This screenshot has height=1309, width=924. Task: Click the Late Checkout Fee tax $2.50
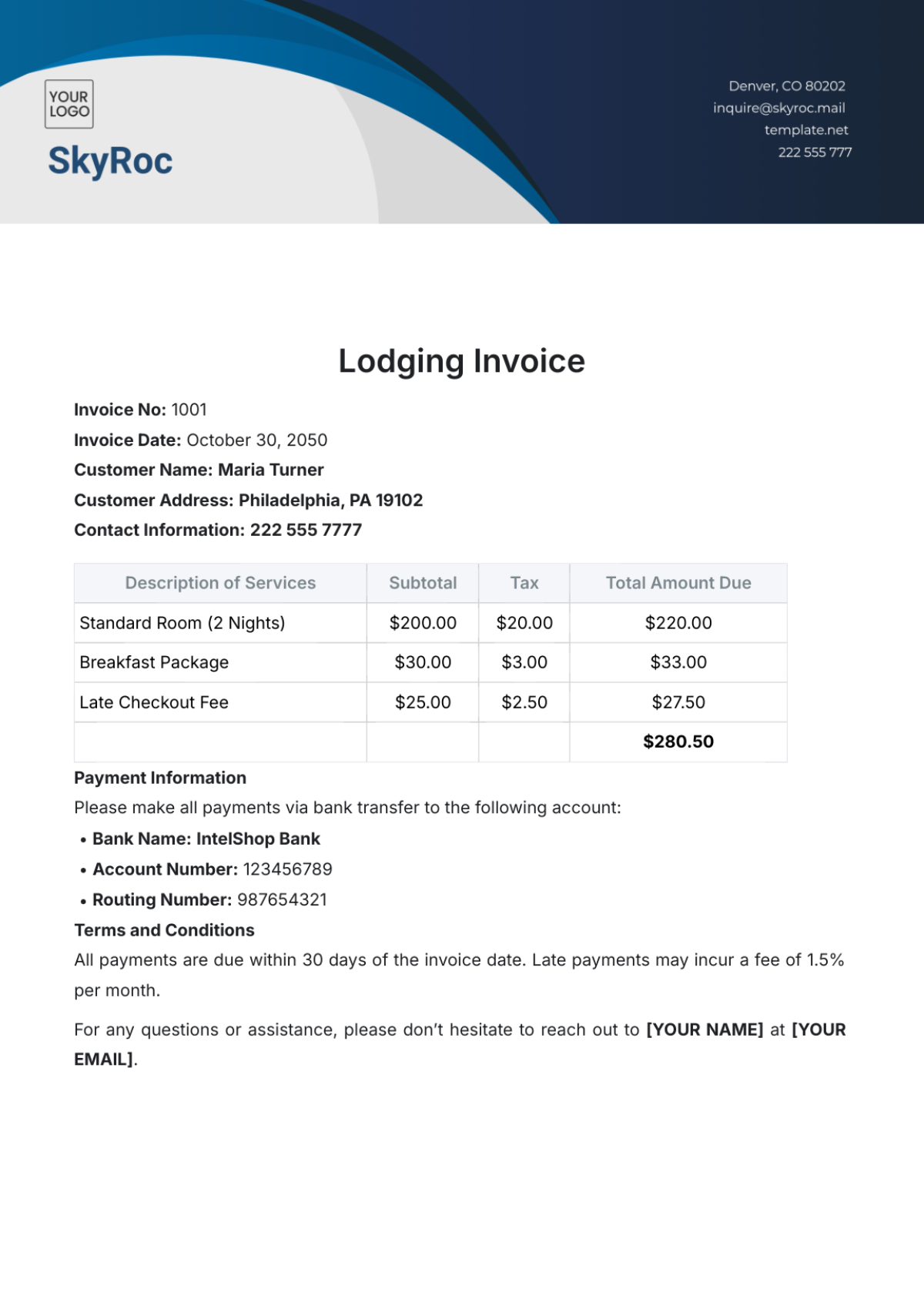coord(524,702)
